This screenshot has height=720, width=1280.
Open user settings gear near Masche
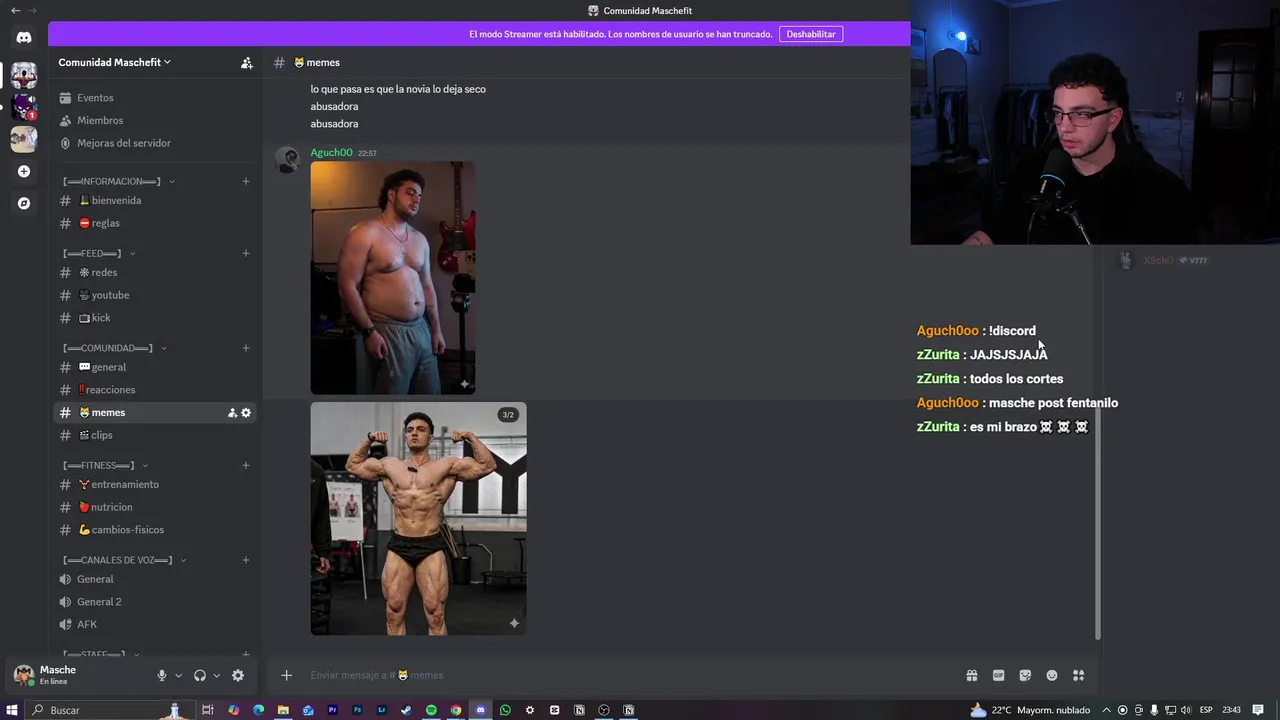tap(238, 675)
